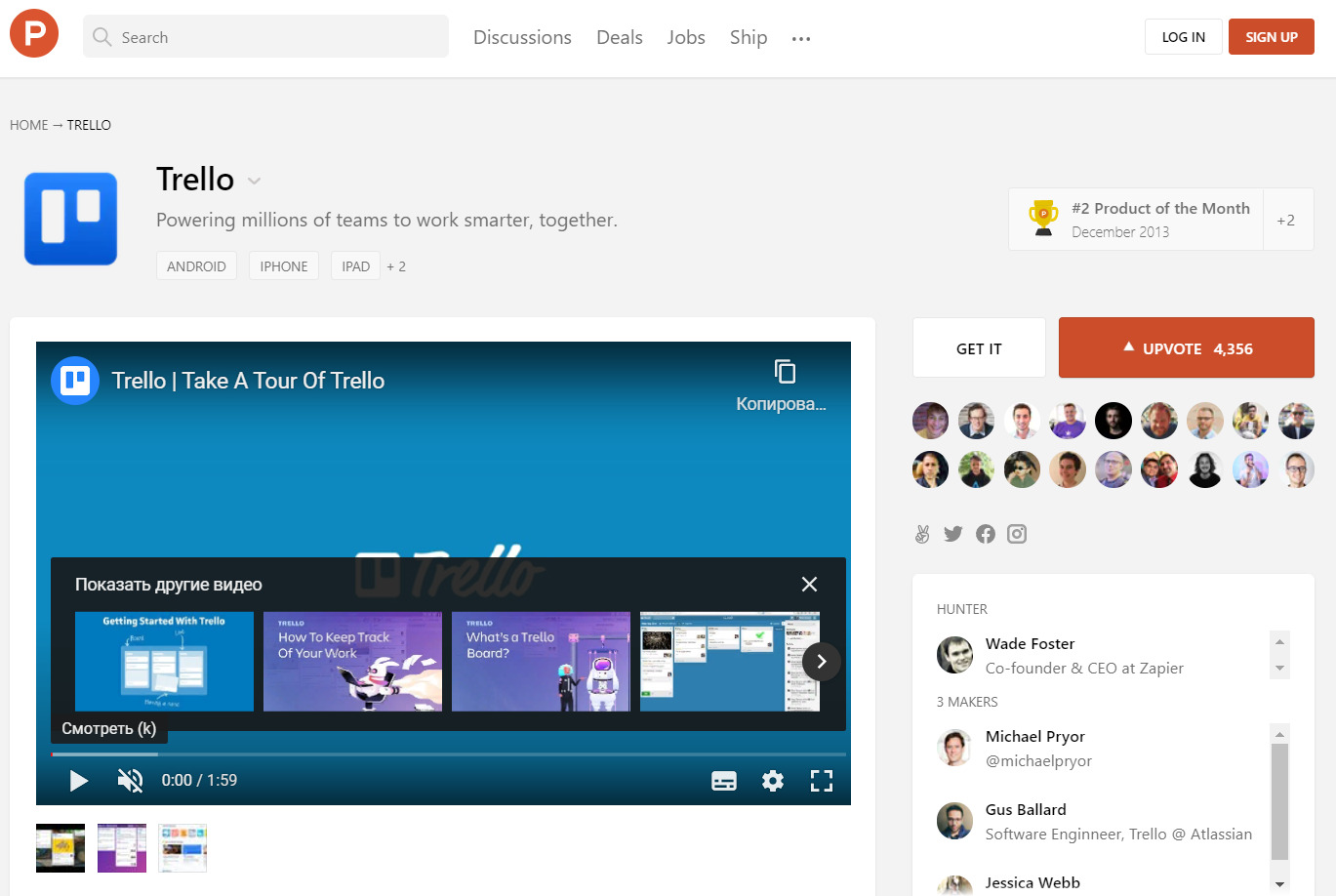Viewport: 1336px width, 896px height.
Task: Select the first gallery thumbnail
Action: click(x=61, y=848)
